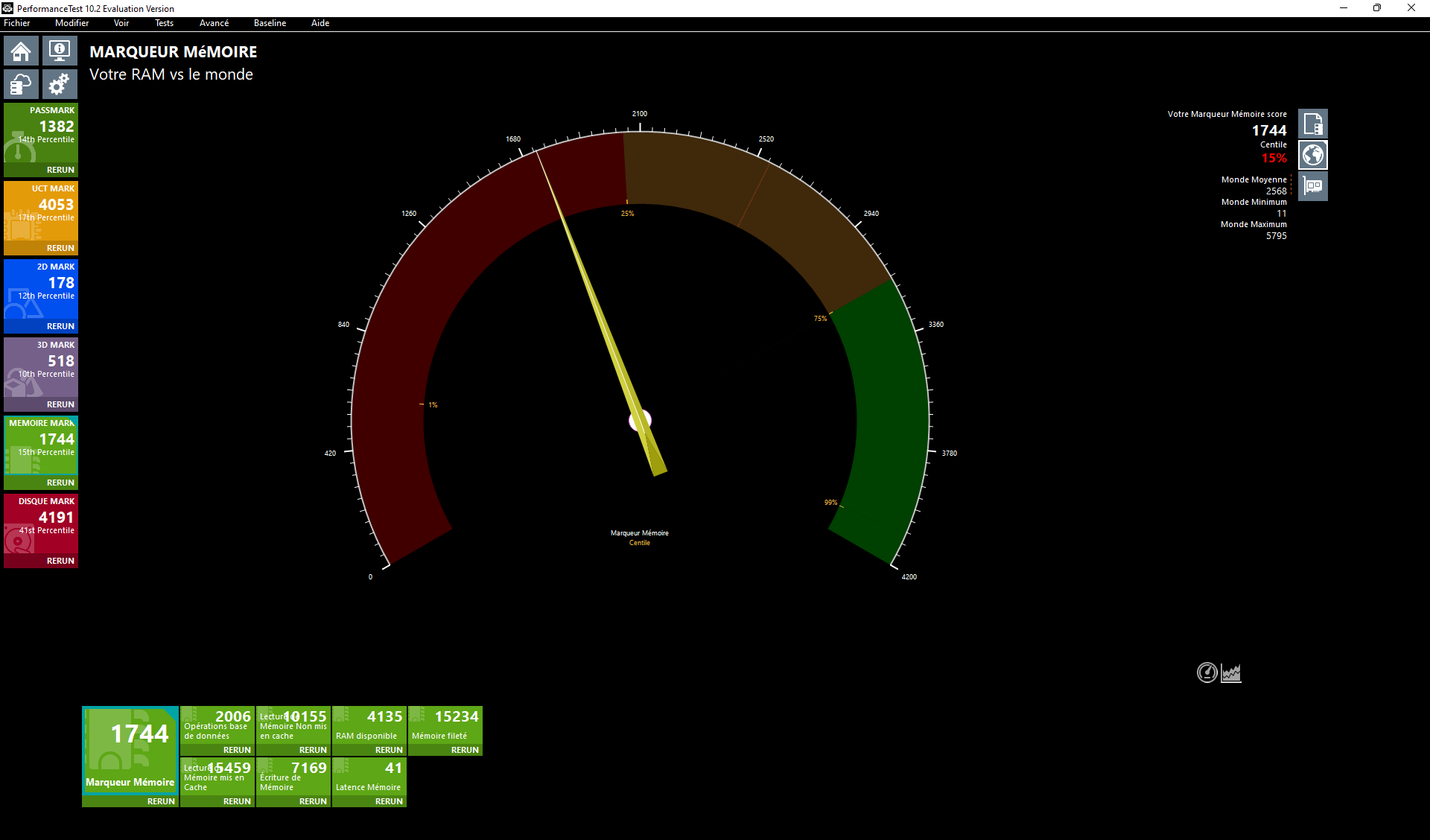Click the cloud upload baseline icon
This screenshot has width=1430, height=840.
tap(21, 84)
